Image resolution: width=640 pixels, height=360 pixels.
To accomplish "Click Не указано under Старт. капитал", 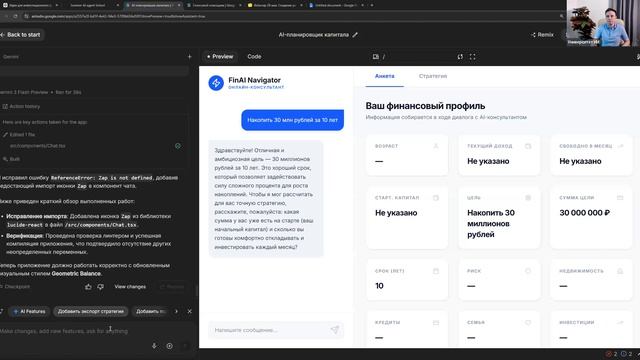I will click(396, 213).
